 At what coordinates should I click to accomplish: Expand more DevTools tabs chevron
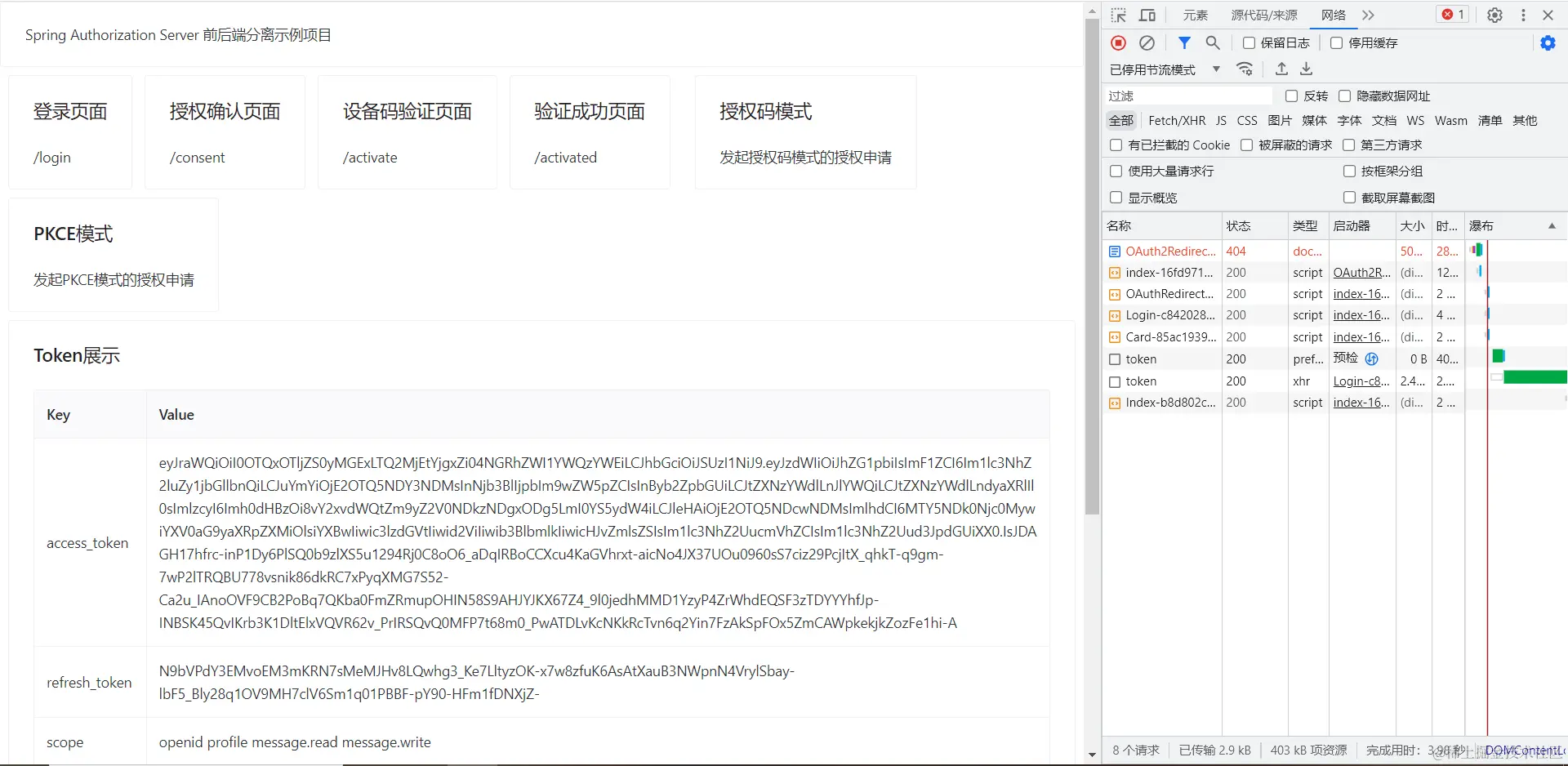pyautogui.click(x=1369, y=16)
